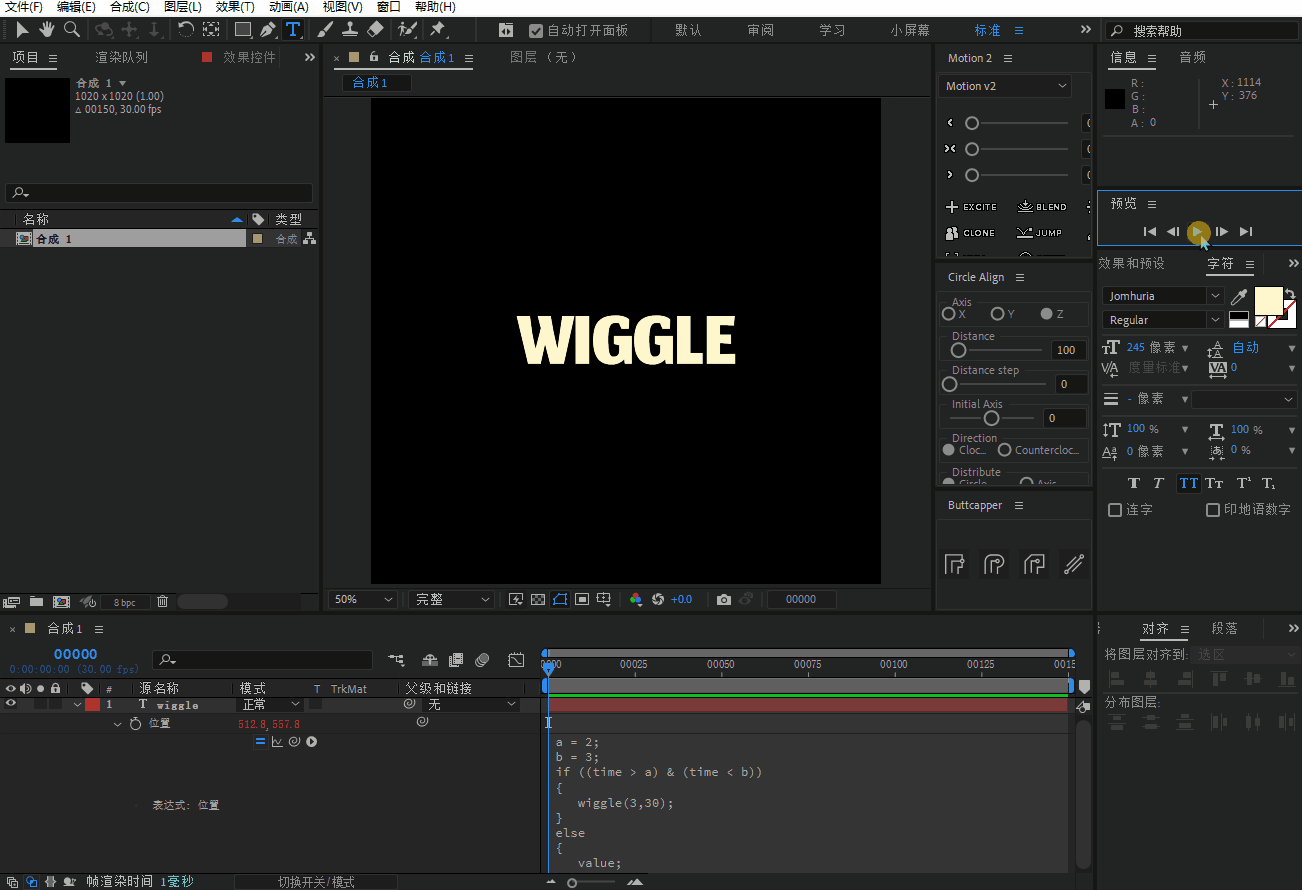
Task: Open the Jomhuria font family dropdown
Action: (x=1163, y=296)
